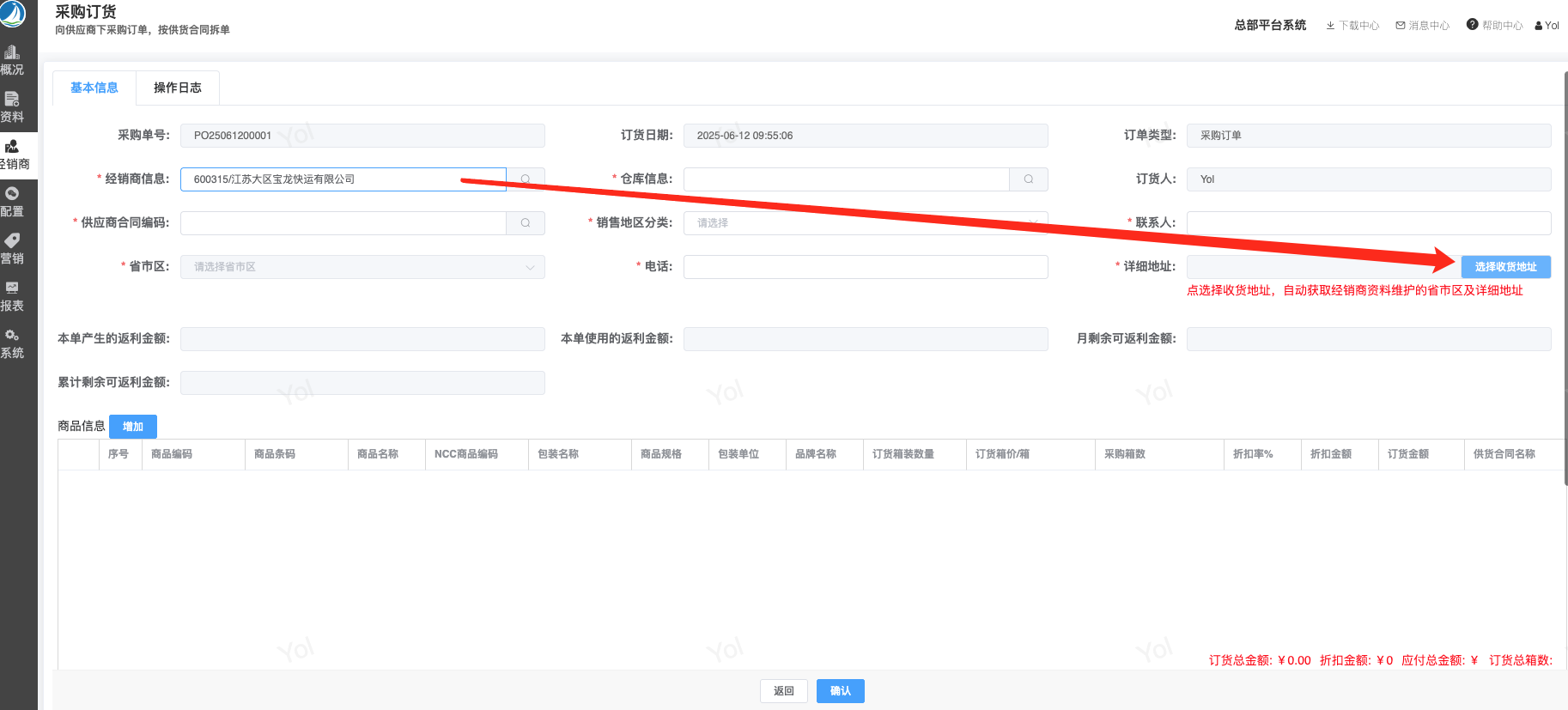
Task: Click the 订货金额 column header
Action: point(1421,454)
